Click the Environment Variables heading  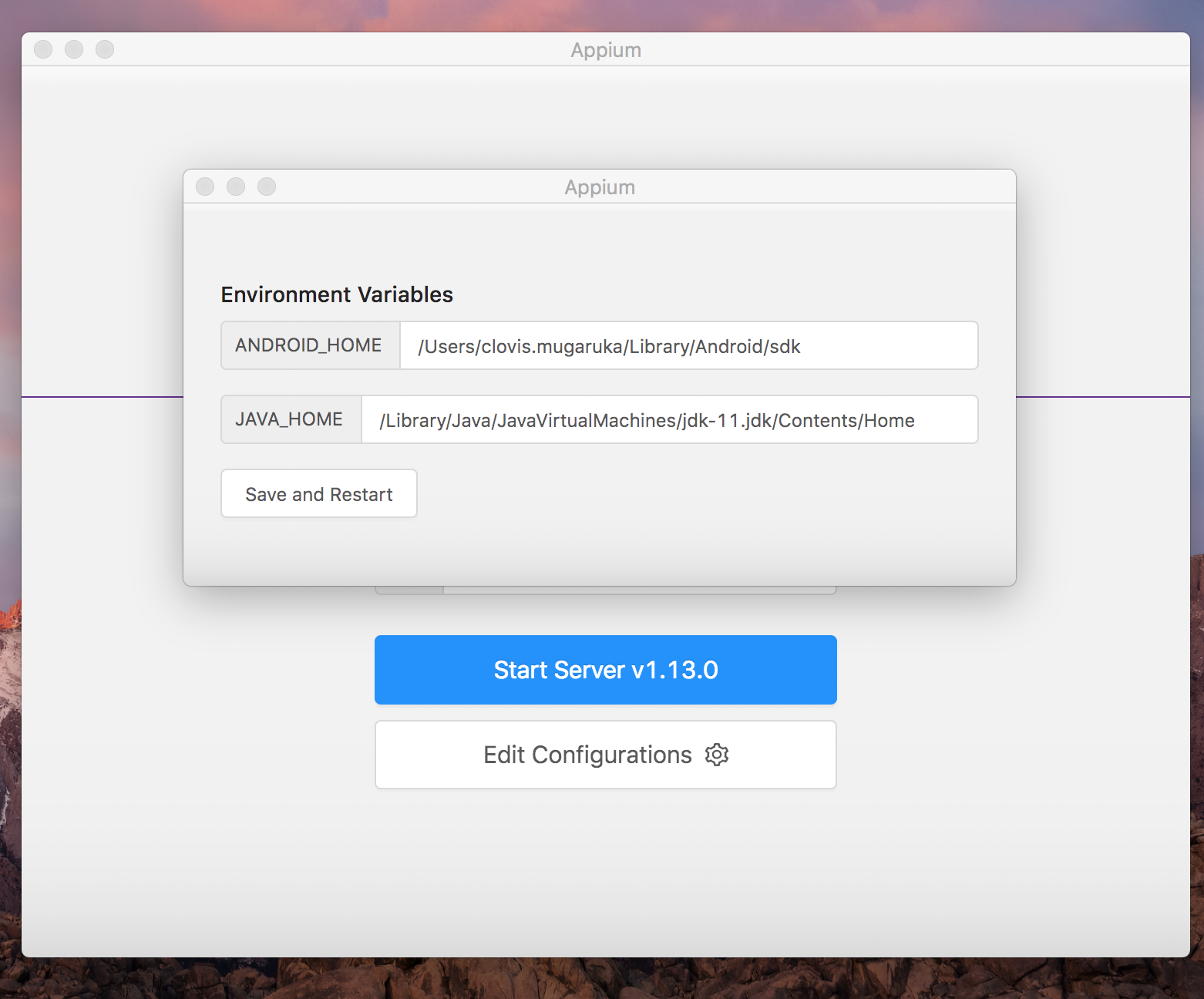tap(337, 294)
